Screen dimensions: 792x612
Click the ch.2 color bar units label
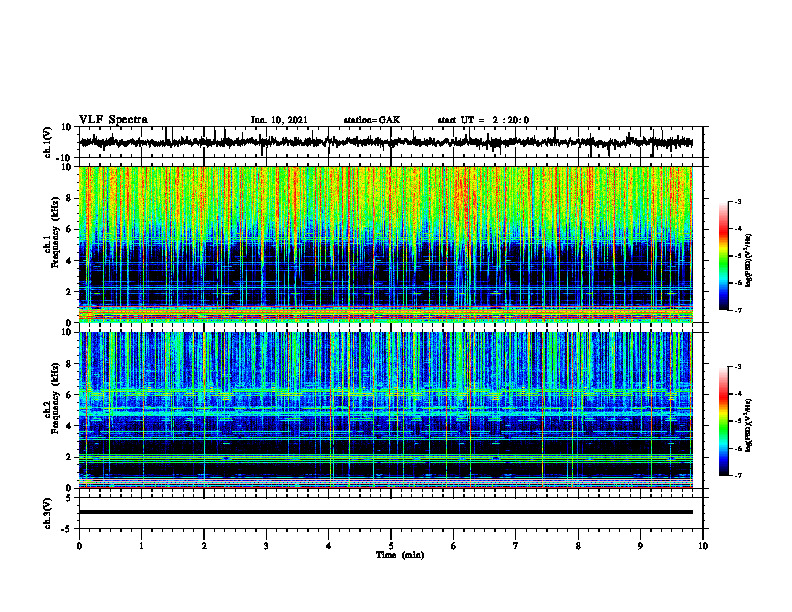pos(749,425)
